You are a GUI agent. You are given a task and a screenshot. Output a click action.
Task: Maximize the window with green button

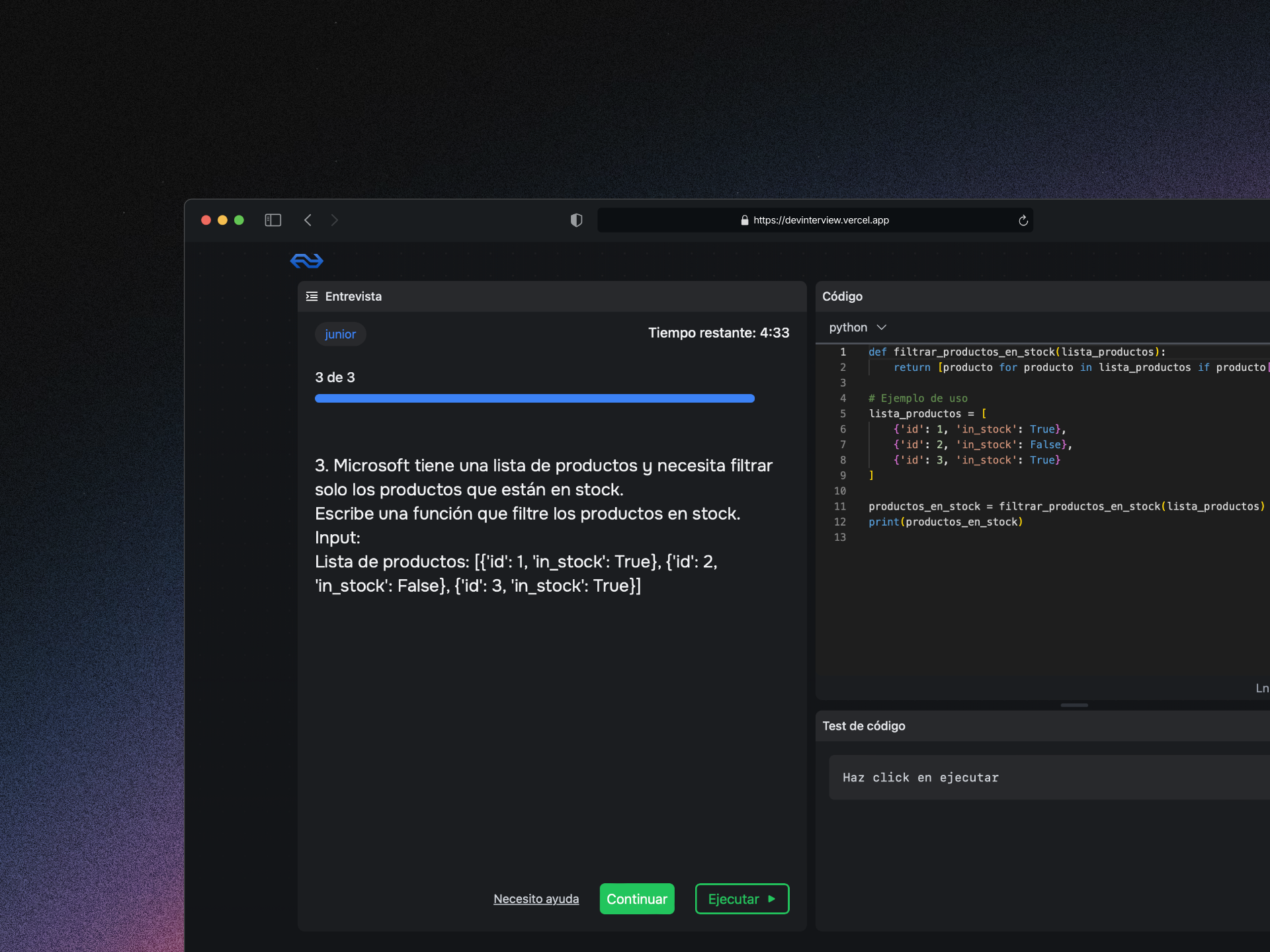point(239,220)
